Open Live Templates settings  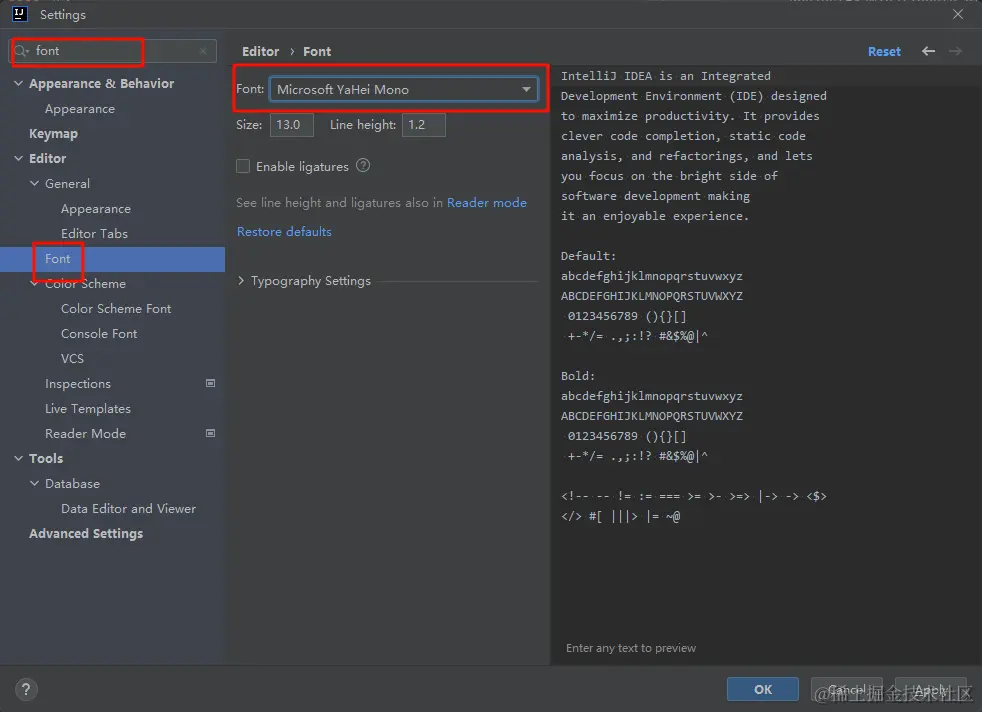click(x=88, y=409)
